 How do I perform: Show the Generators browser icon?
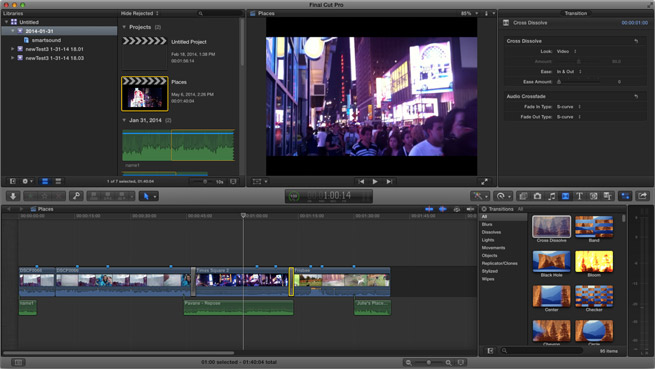(x=594, y=196)
